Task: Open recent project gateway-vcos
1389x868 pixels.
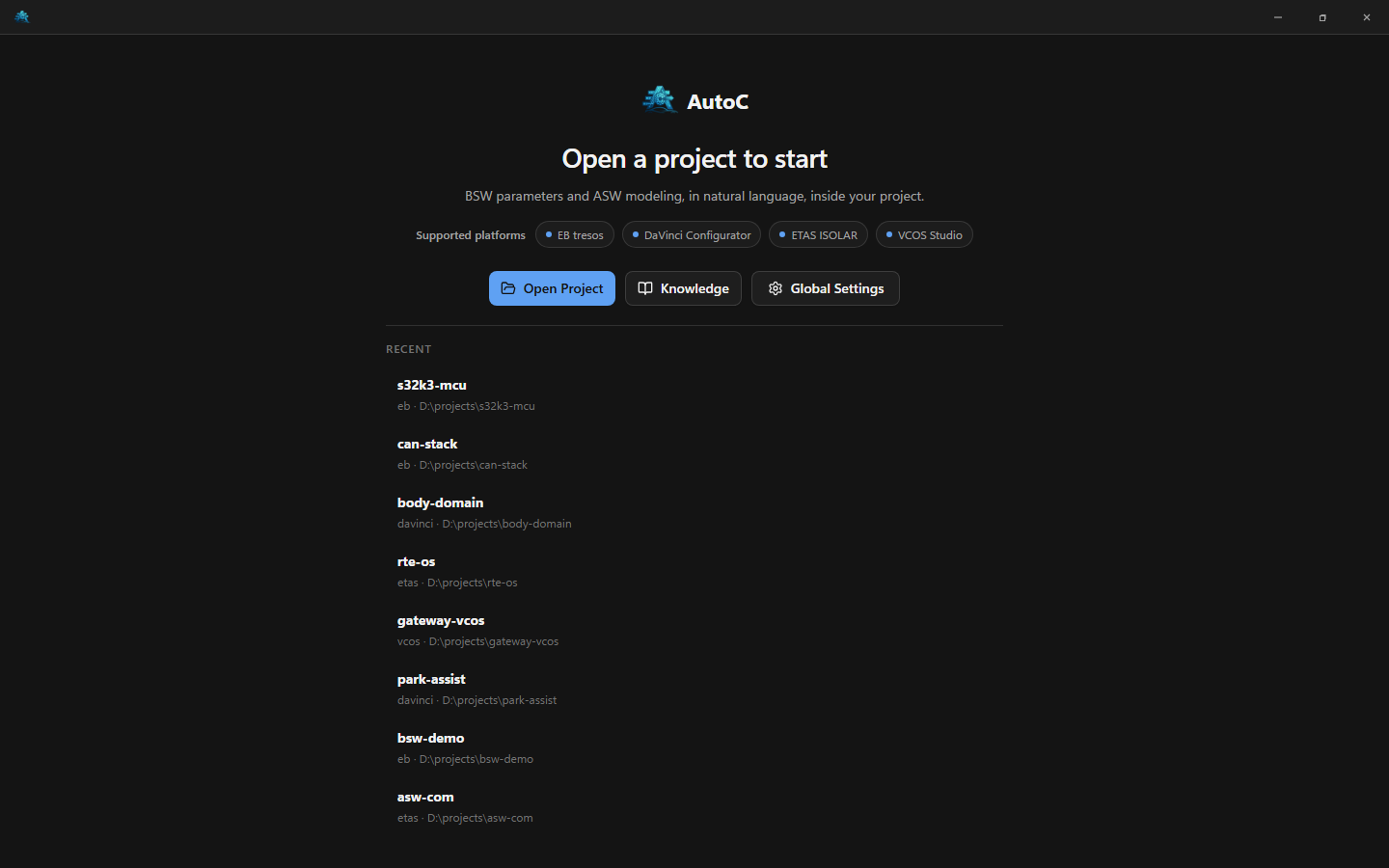Action: point(694,630)
